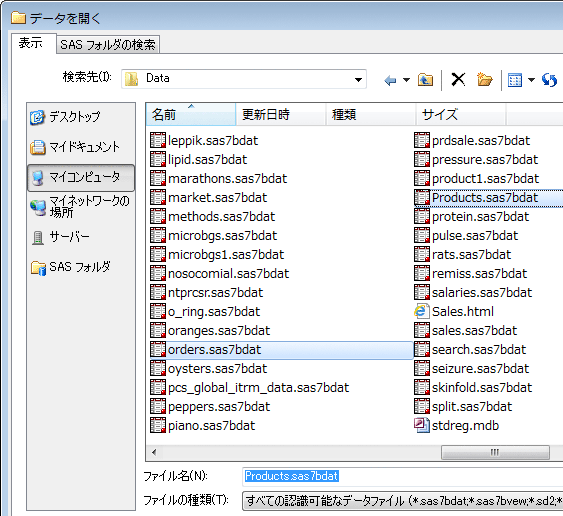563x516 pixels.
Task: Click the Sales.html Internet Explorer file icon
Action: [422, 311]
